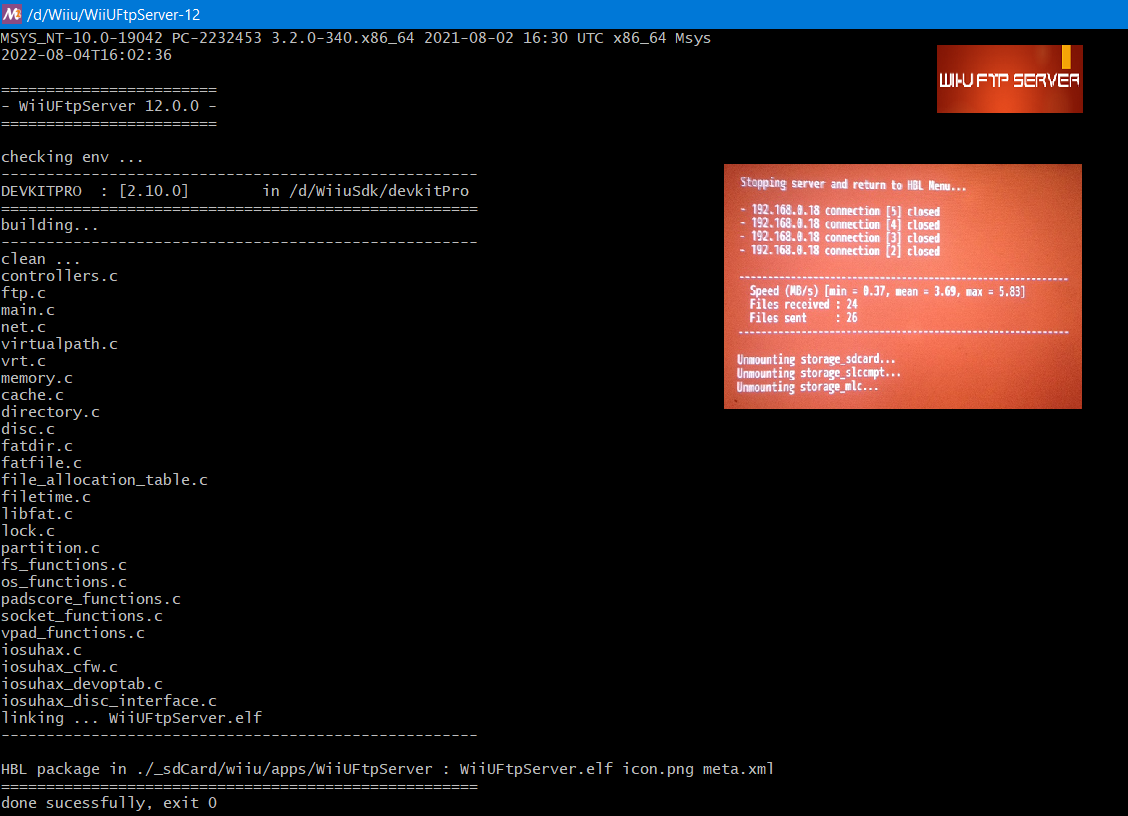Click the os_functions.c line
The height and width of the screenshot is (816, 1128).
pyautogui.click(x=64, y=582)
